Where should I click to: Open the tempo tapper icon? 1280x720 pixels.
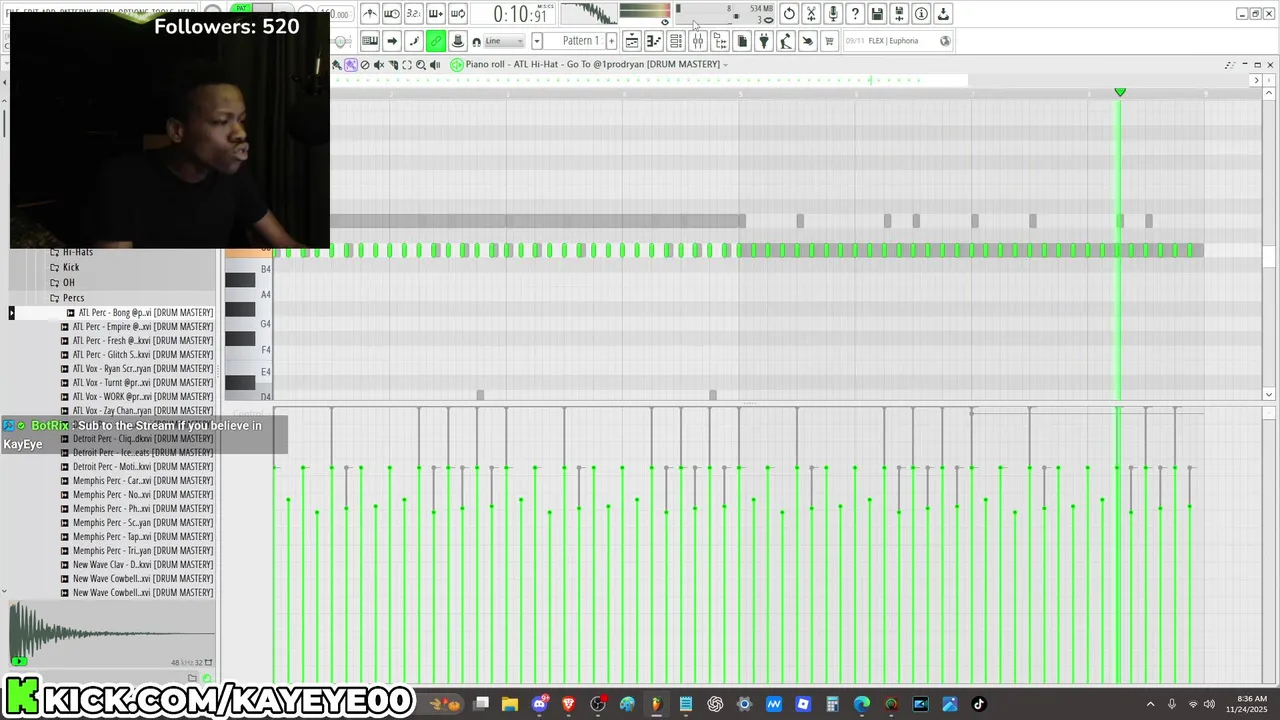coord(785,41)
